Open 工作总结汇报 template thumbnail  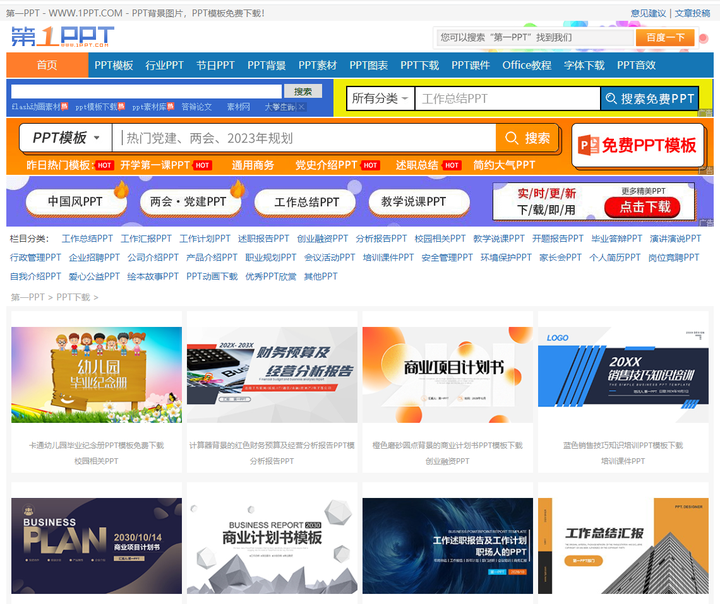(x=623, y=546)
